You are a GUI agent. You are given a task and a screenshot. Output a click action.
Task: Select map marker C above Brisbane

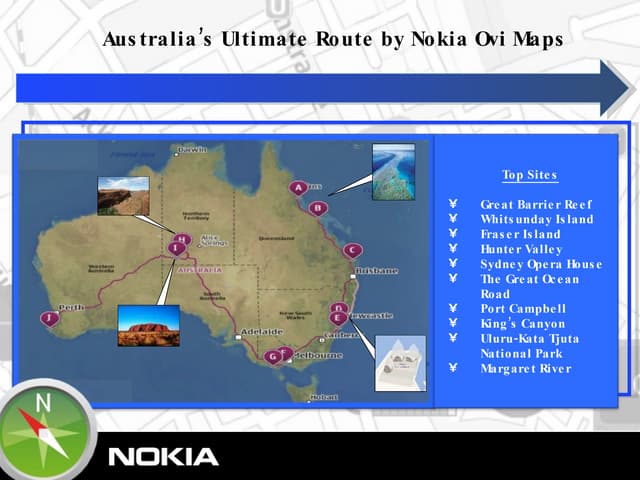tap(353, 251)
